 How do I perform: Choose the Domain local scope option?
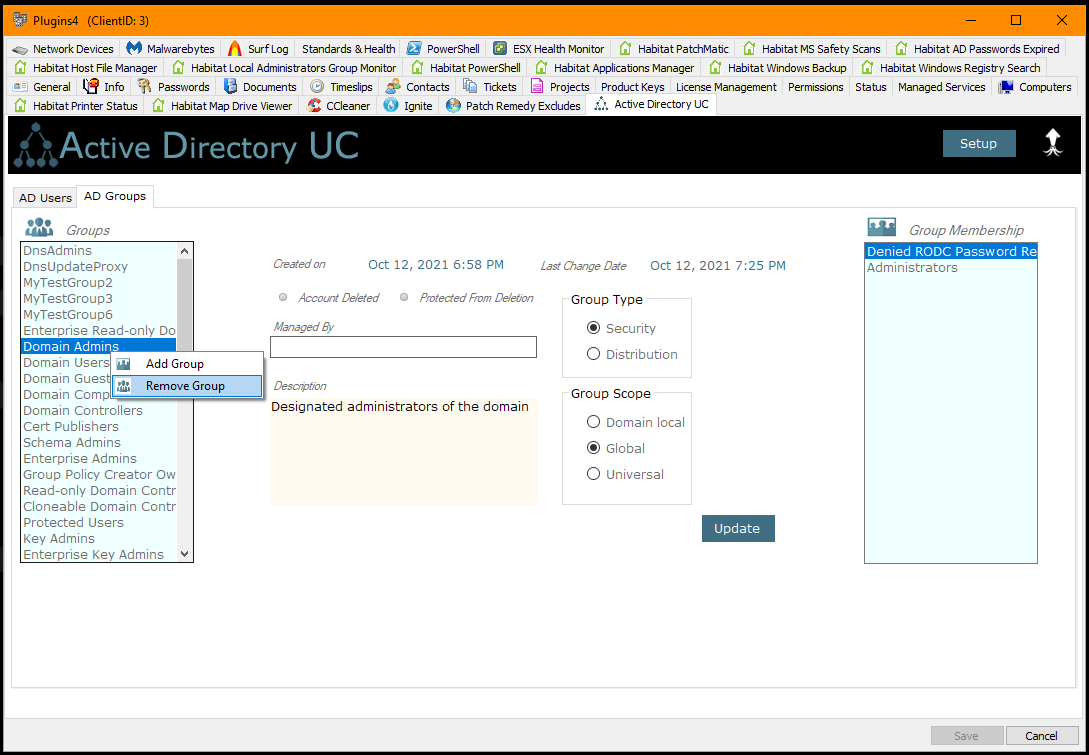click(594, 422)
